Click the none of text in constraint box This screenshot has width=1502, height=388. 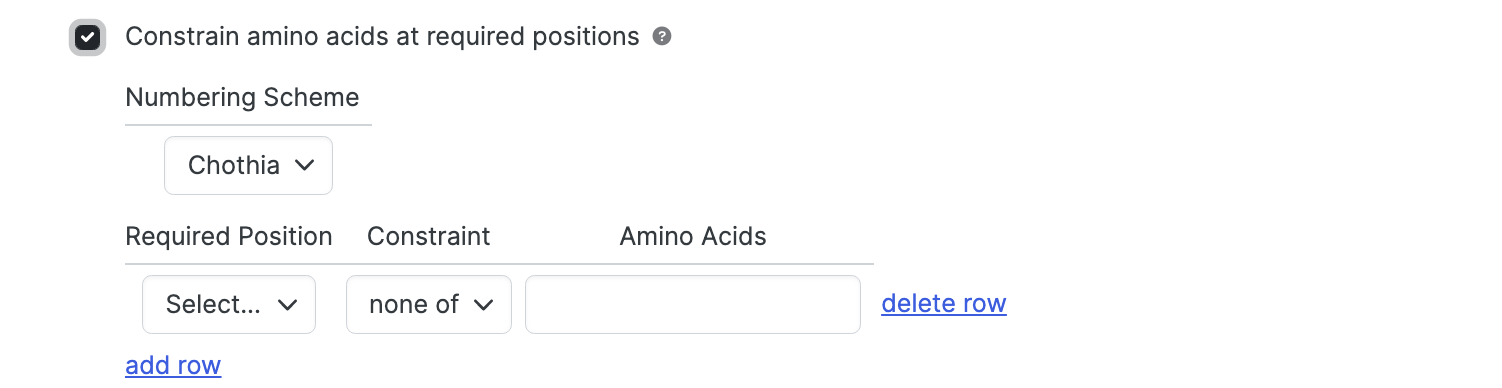point(414,305)
